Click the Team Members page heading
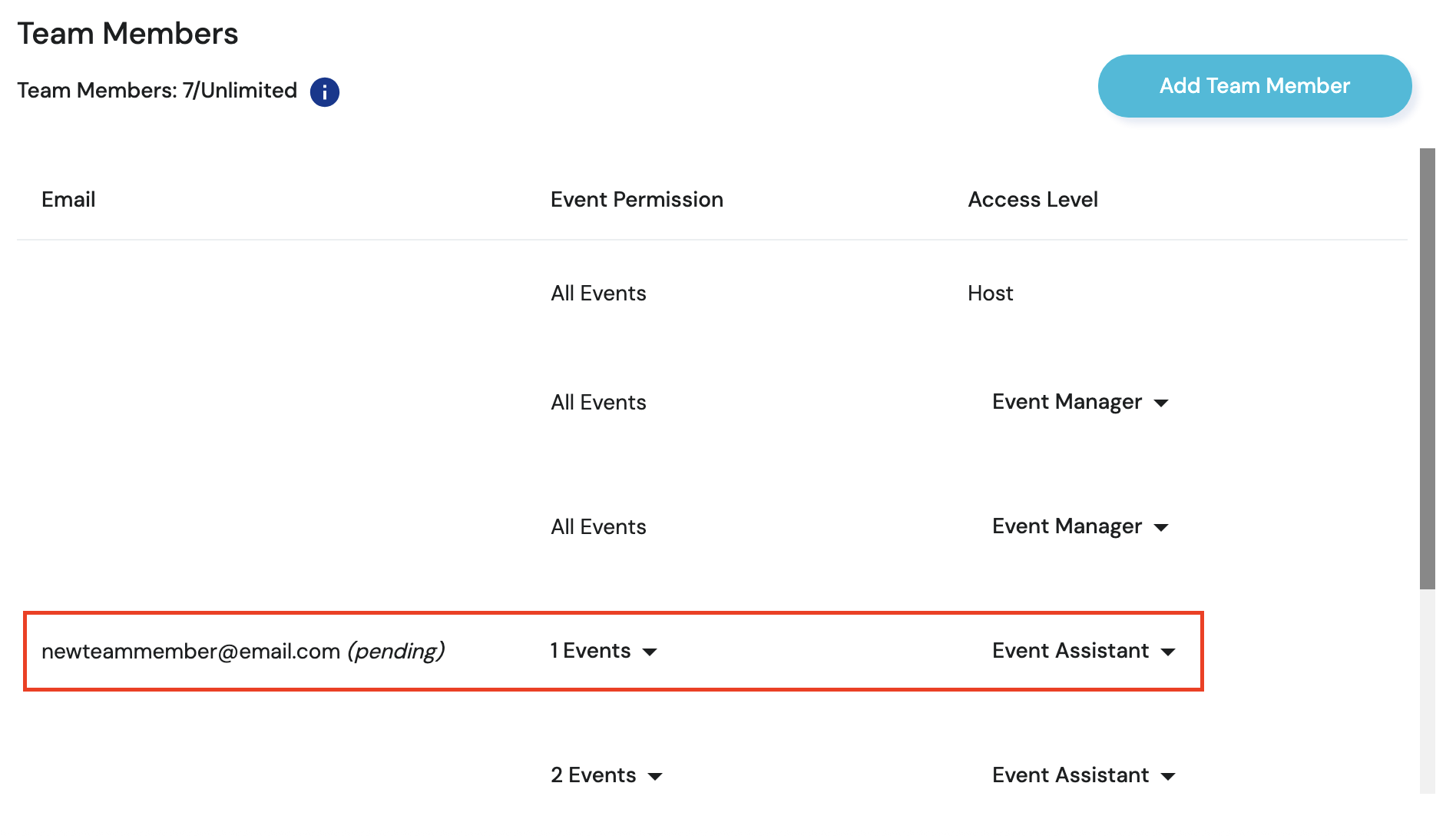 pyautogui.click(x=127, y=34)
